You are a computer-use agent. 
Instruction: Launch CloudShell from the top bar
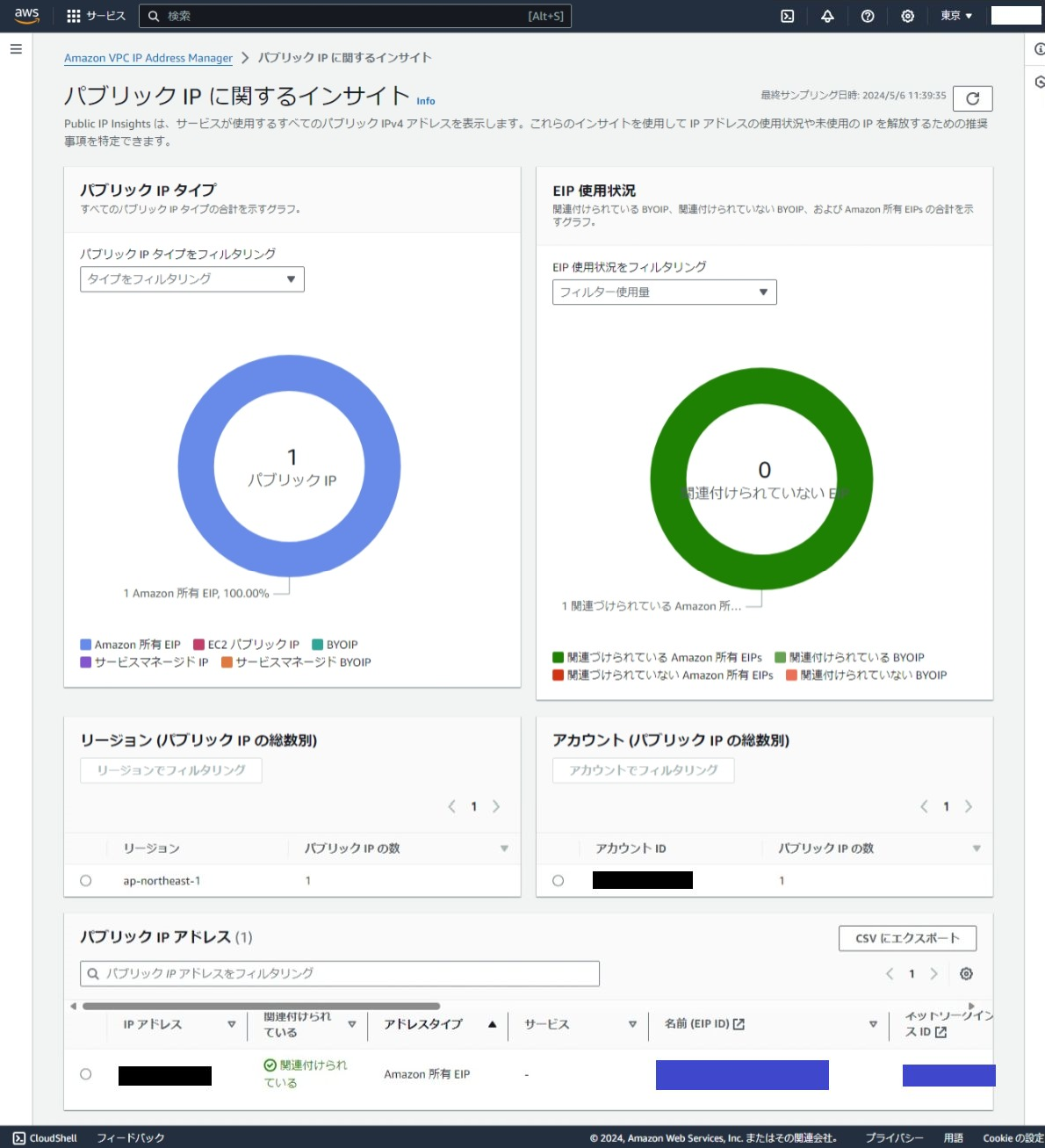[x=788, y=16]
